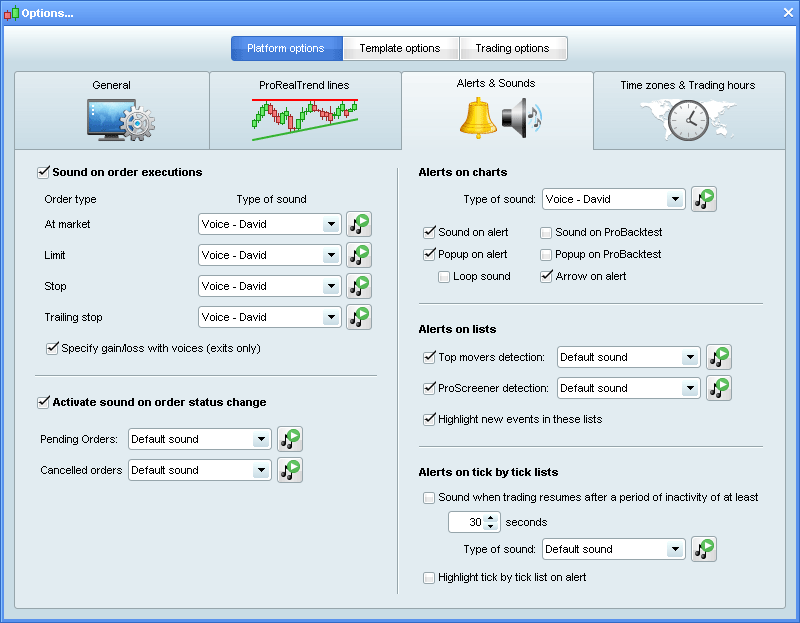This screenshot has height=623, width=800.
Task: Switch to Template options tab
Action: pyautogui.click(x=401, y=48)
